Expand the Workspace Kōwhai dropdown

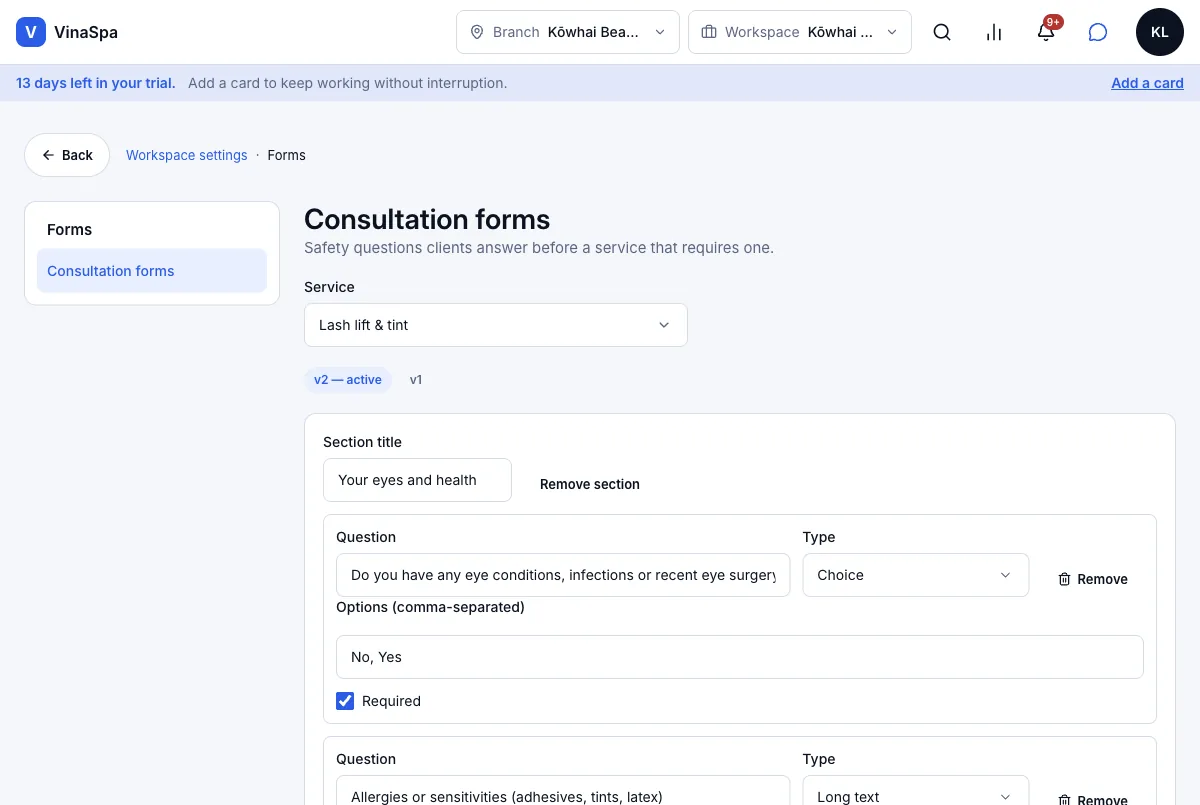coord(800,32)
